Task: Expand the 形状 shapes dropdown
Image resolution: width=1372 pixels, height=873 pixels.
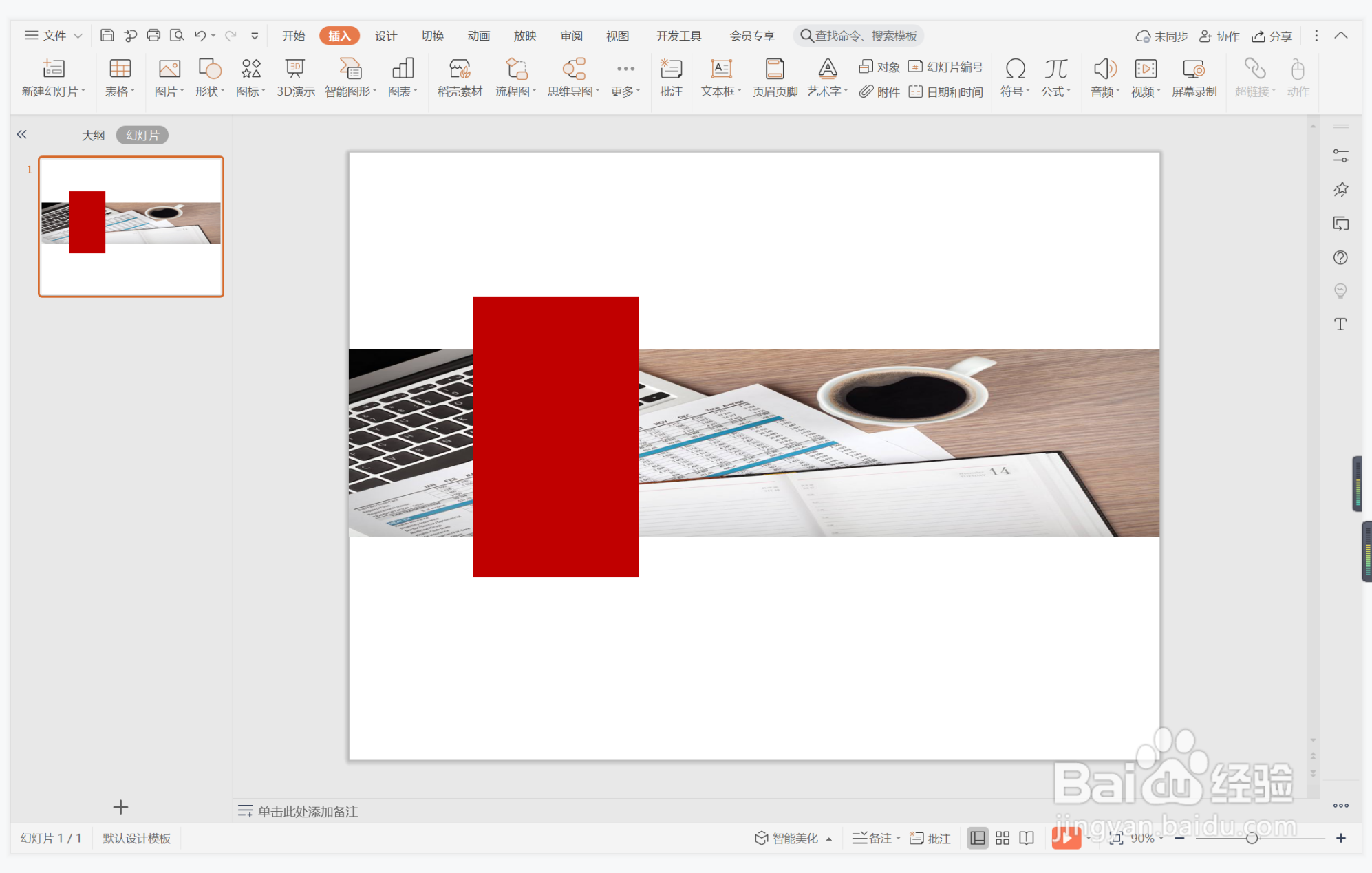Action: click(210, 91)
